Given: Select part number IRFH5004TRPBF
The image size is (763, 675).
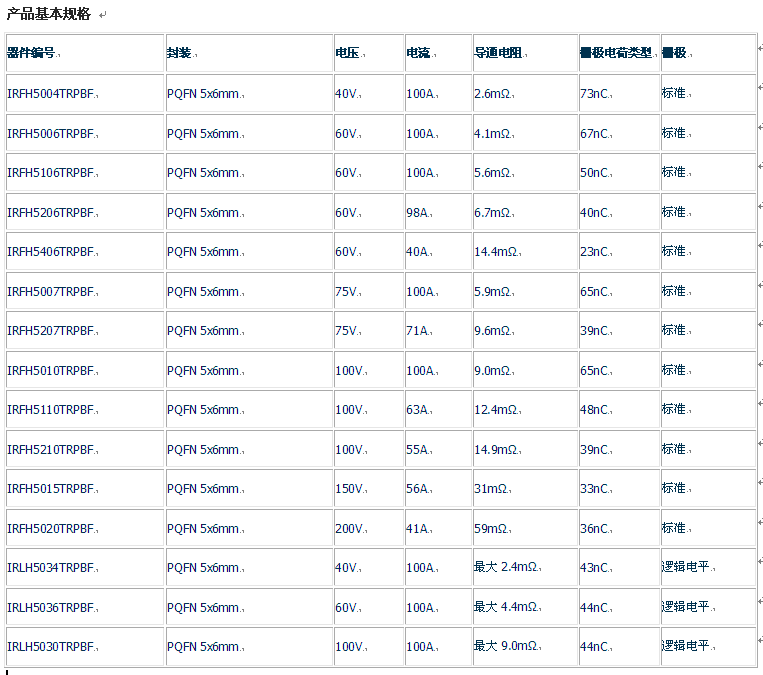Looking at the screenshot, I should 50,94.
